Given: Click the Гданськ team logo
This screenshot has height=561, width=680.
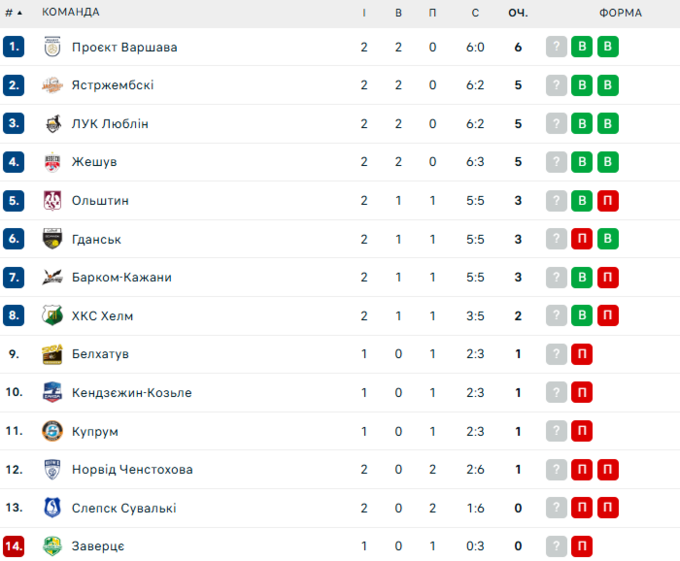Looking at the screenshot, I should [x=53, y=239].
